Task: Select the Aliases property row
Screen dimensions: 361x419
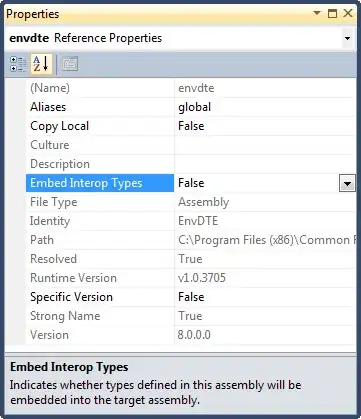Action: (x=191, y=107)
